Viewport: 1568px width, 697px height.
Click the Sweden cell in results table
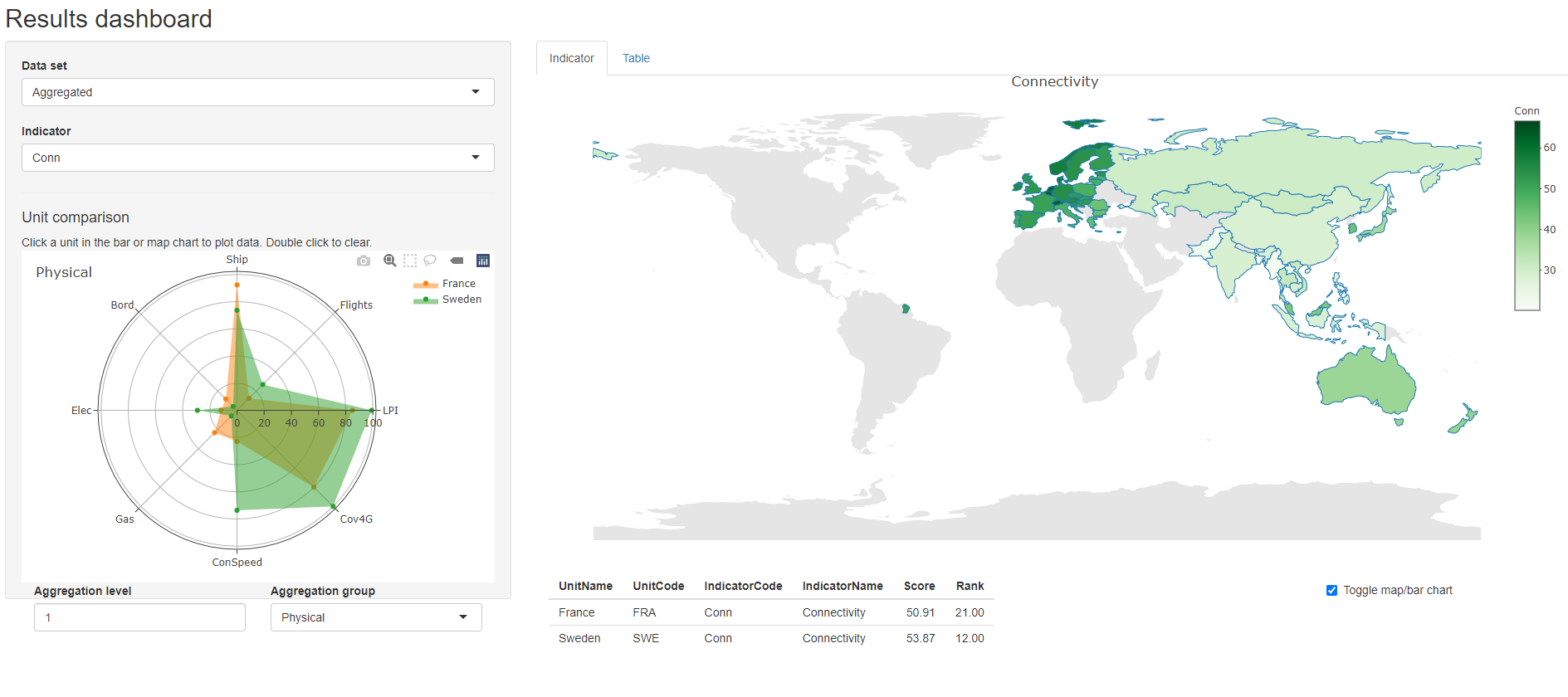click(x=579, y=638)
